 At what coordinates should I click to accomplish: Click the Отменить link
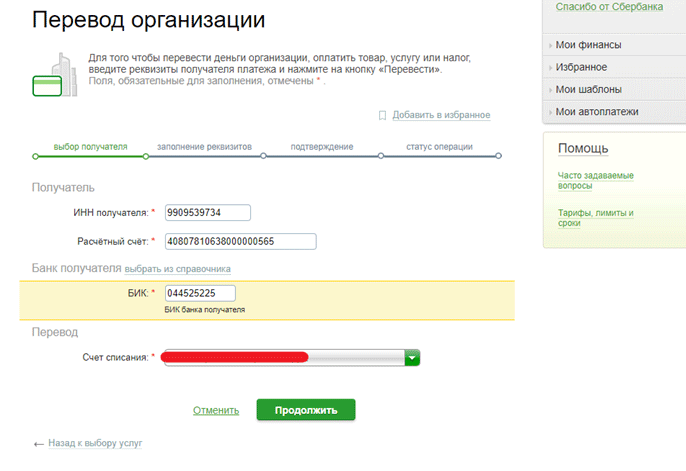click(x=216, y=410)
